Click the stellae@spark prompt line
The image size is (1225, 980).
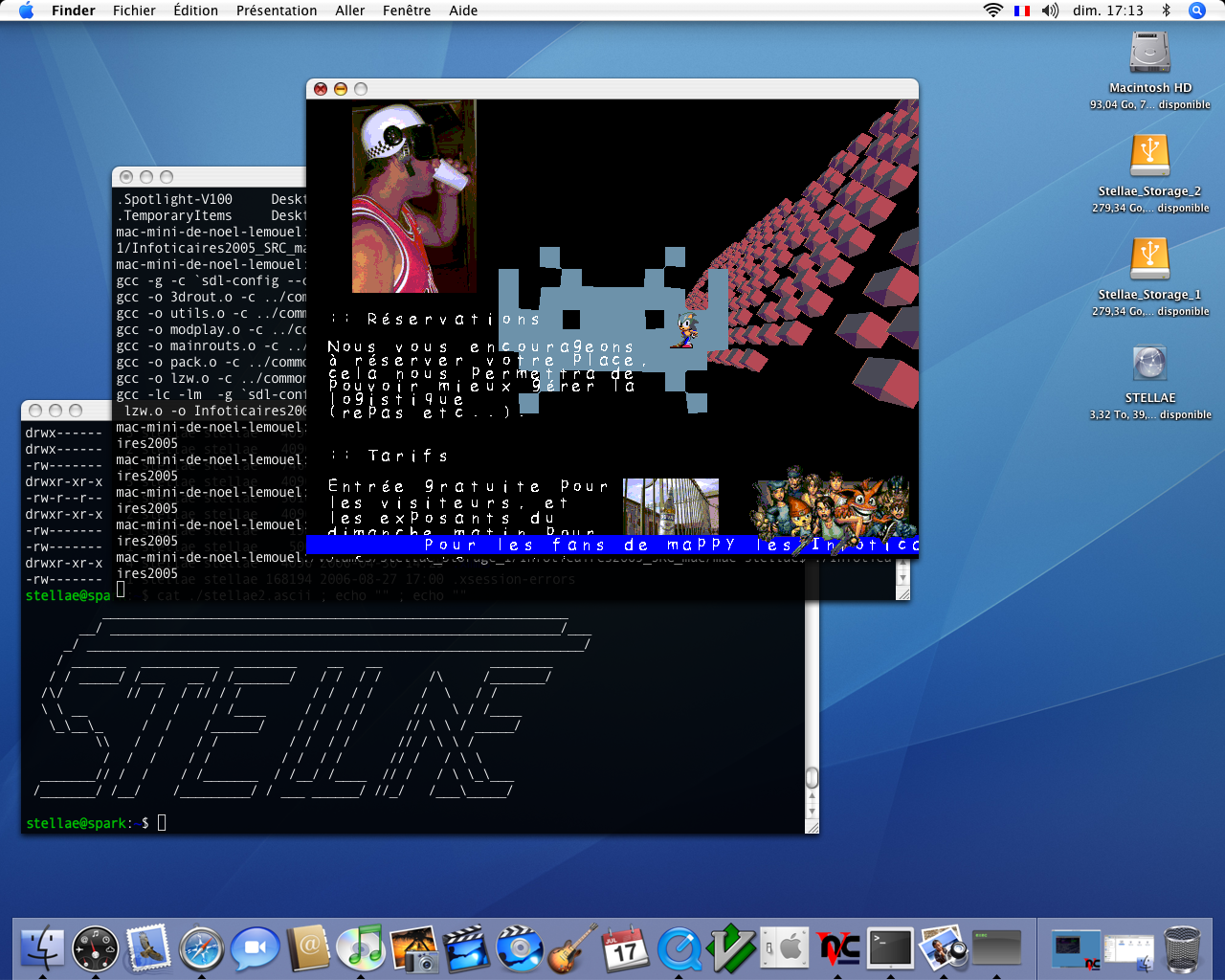(x=96, y=823)
